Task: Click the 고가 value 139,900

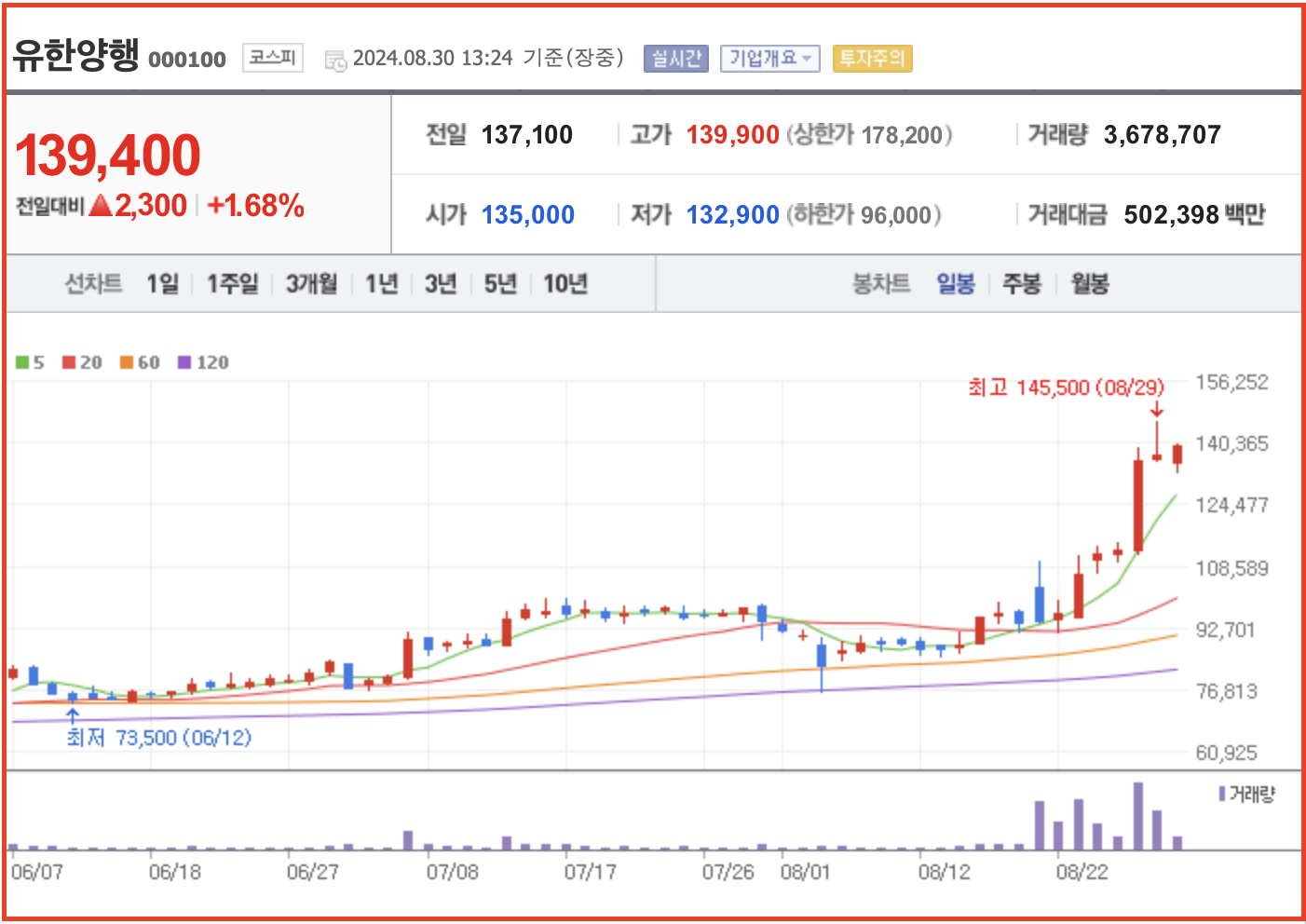Action: [732, 135]
